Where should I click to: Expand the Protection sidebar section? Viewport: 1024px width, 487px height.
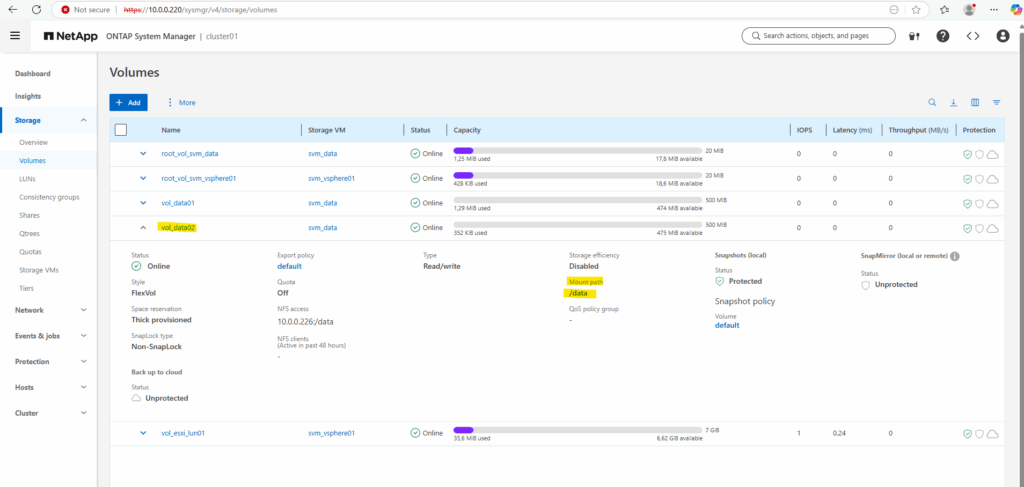84,362
